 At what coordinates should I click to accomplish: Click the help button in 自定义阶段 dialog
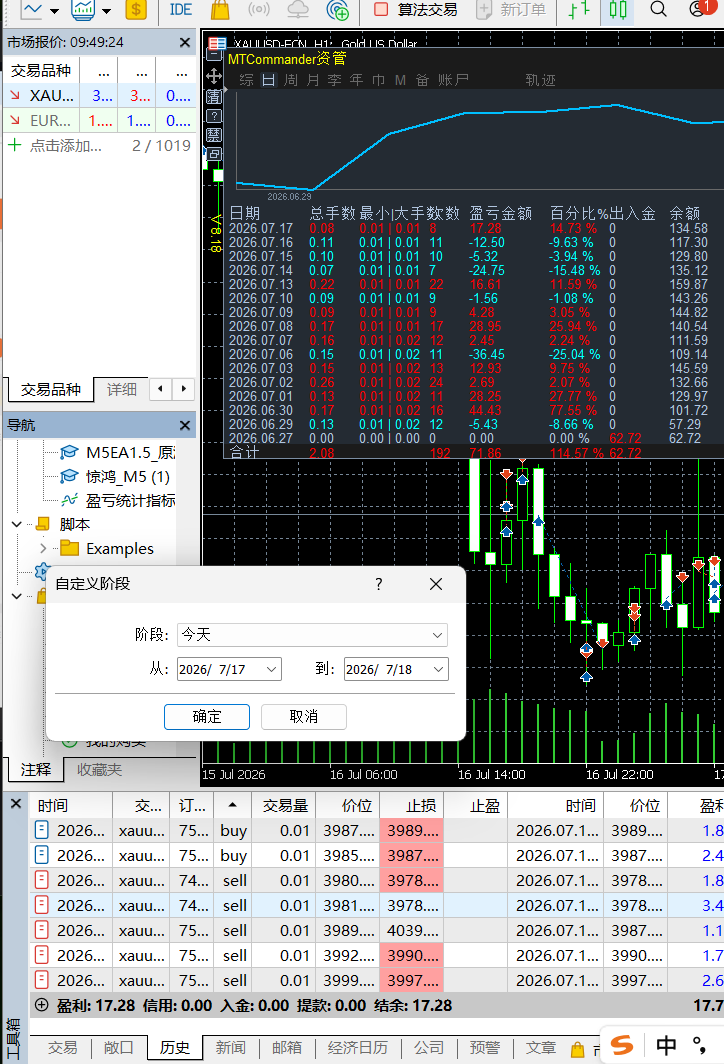click(379, 584)
